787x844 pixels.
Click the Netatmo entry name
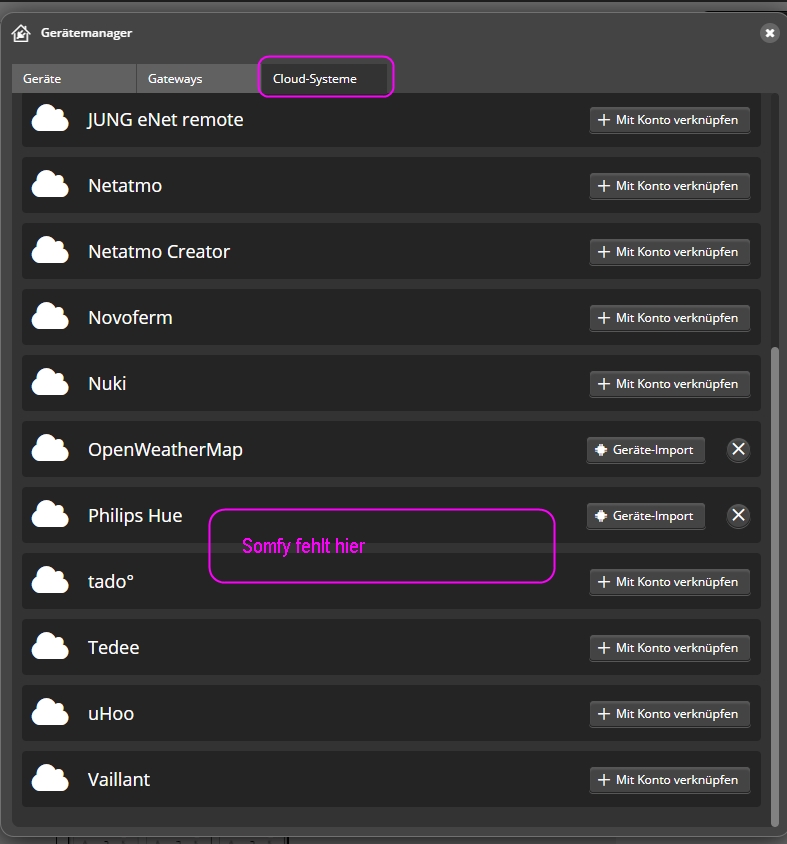tap(125, 186)
